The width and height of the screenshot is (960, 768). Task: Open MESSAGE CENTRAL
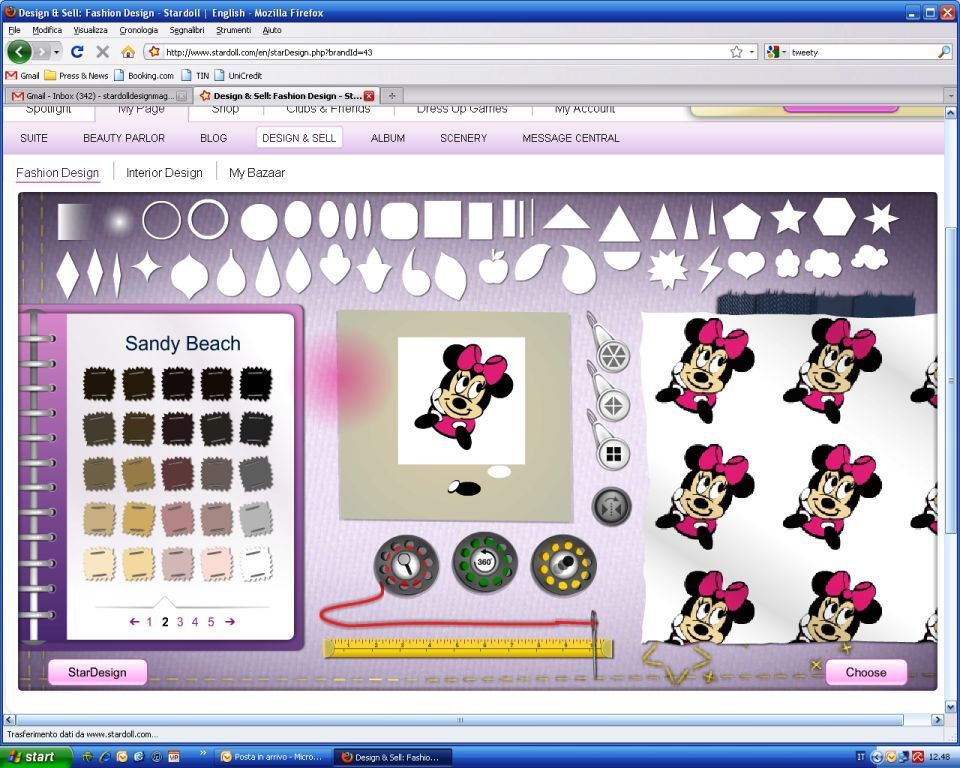tap(571, 138)
